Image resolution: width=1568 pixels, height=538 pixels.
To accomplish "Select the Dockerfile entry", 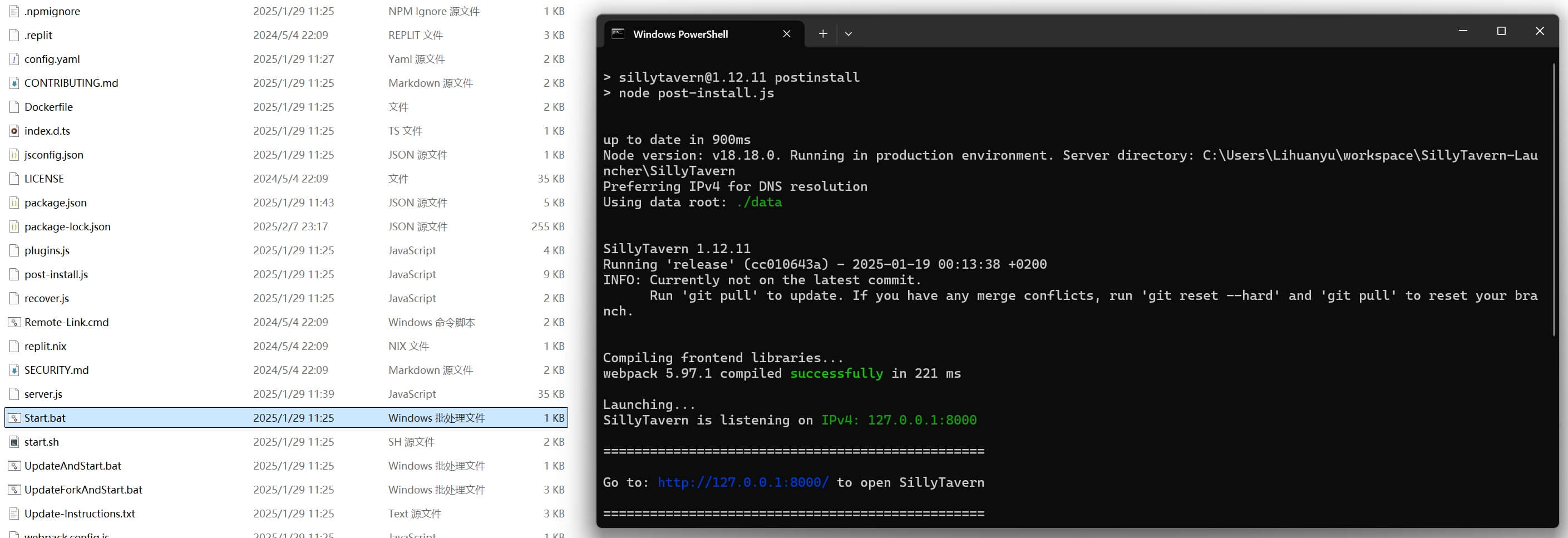I will click(x=49, y=107).
